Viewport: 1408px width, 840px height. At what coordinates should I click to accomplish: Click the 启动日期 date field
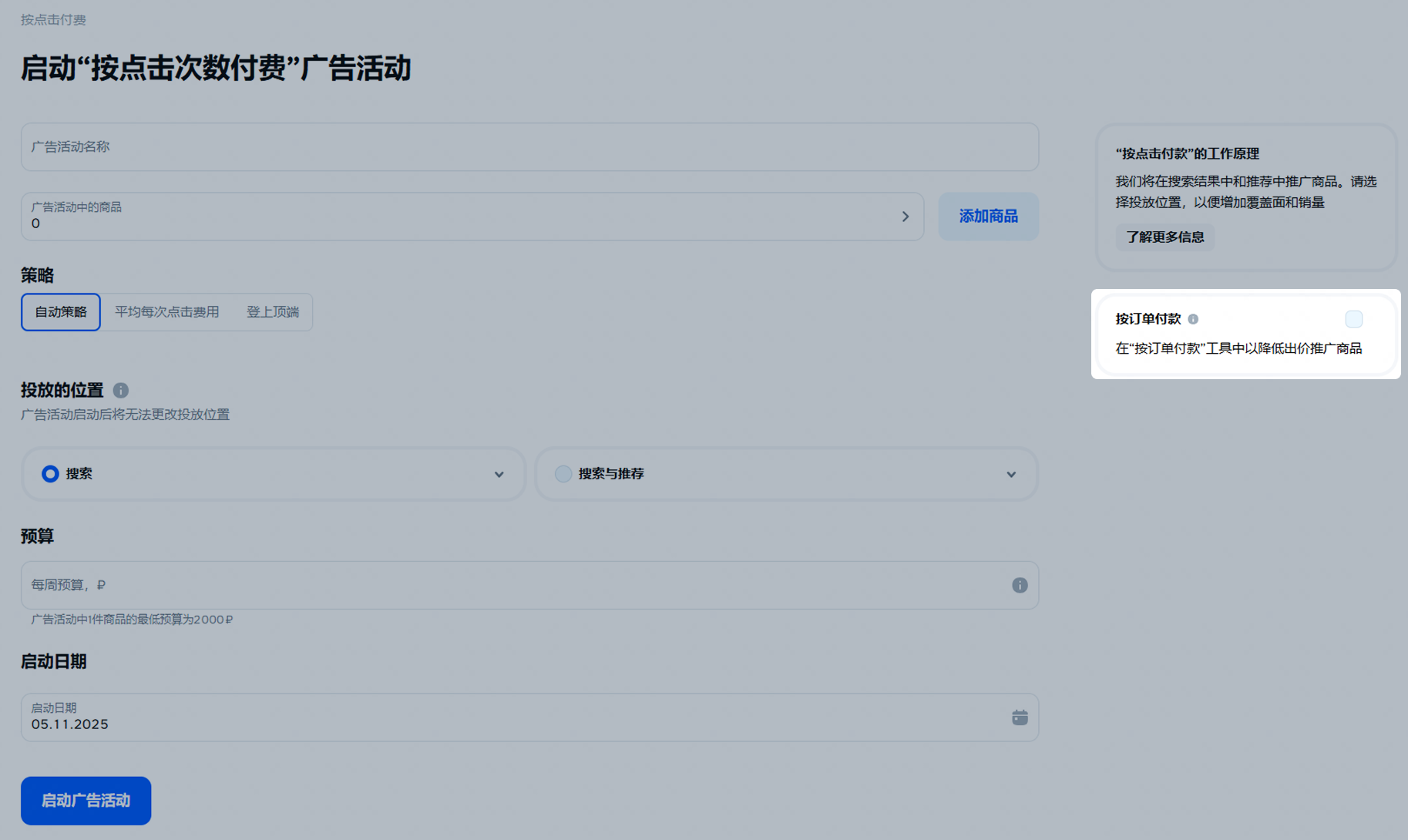(x=509, y=717)
